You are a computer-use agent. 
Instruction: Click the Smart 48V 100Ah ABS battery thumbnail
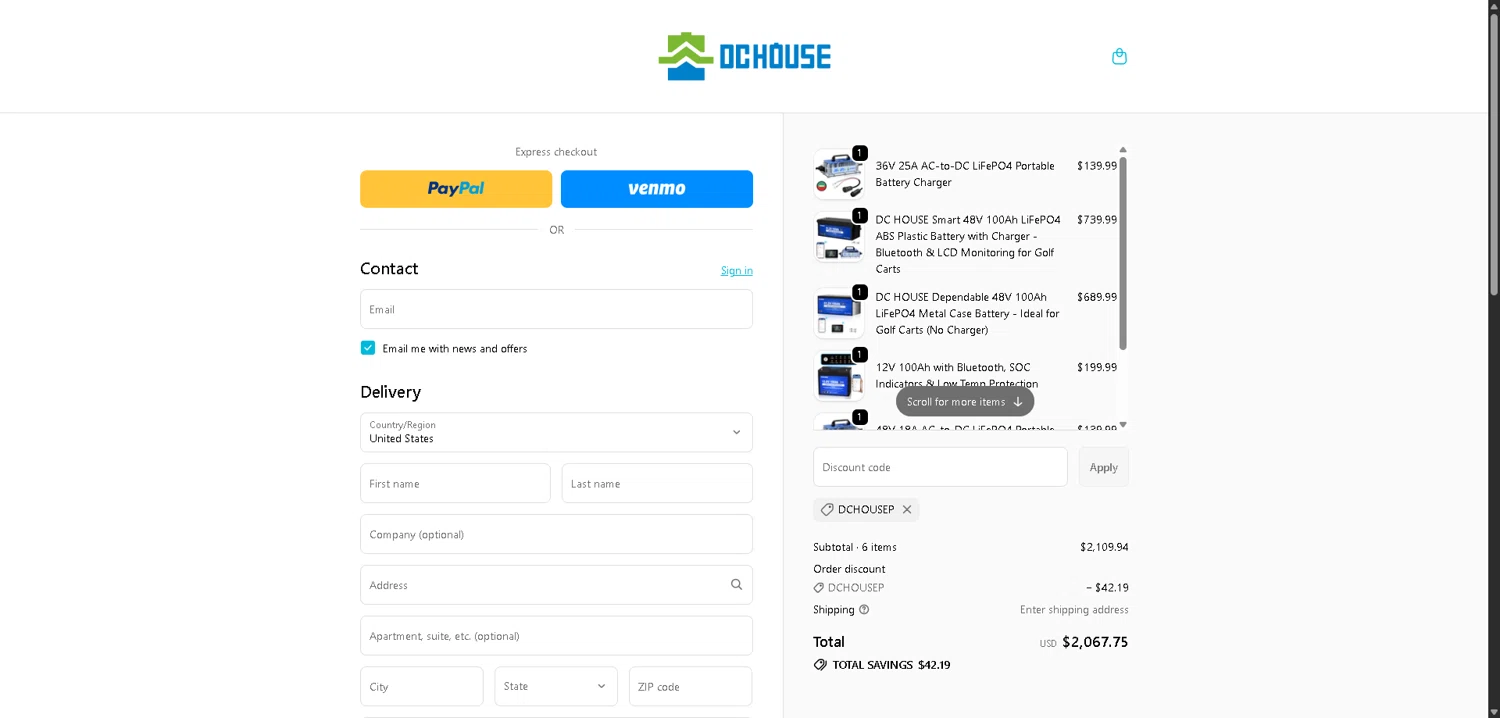839,237
